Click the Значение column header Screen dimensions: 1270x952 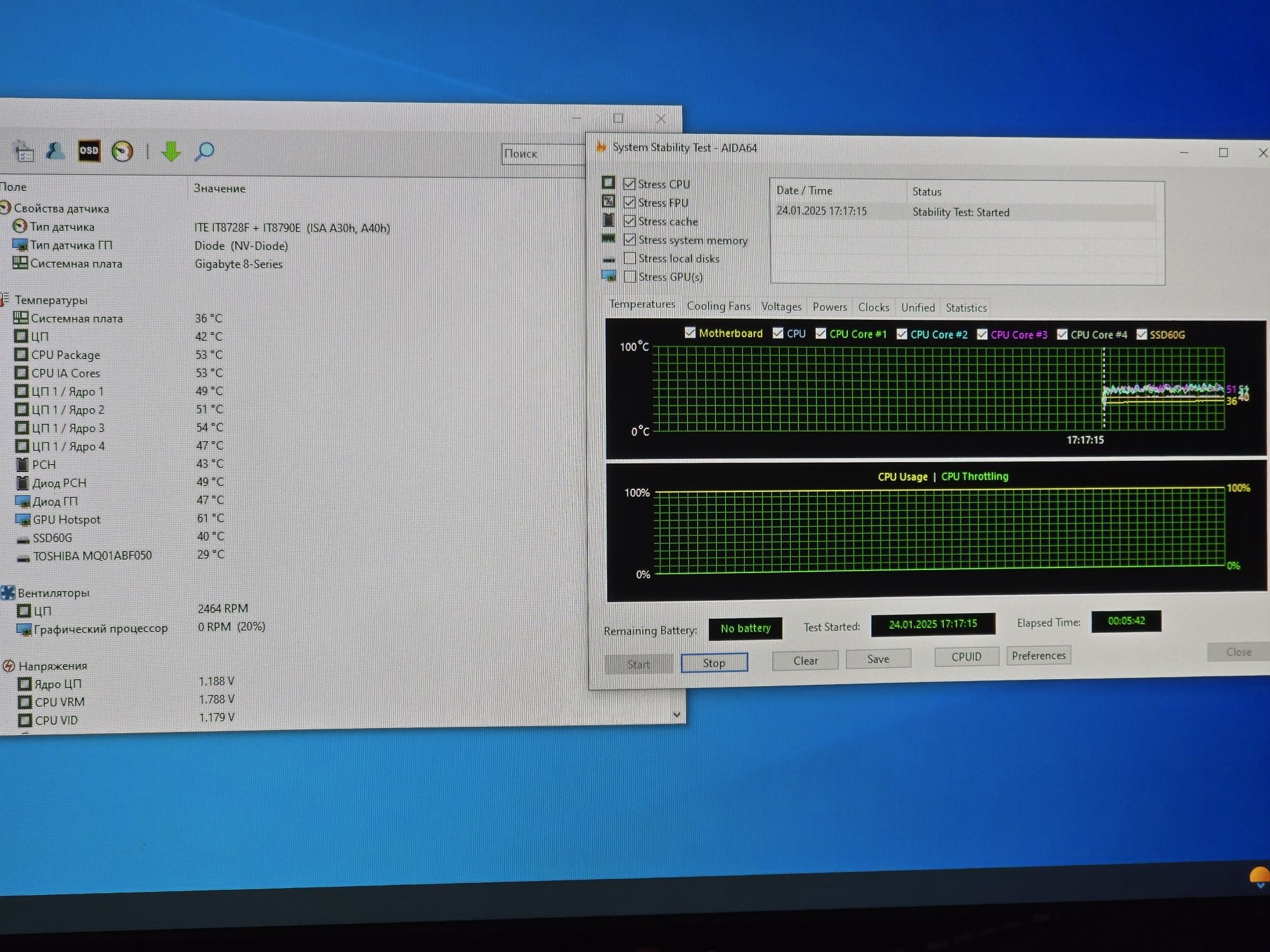(219, 188)
